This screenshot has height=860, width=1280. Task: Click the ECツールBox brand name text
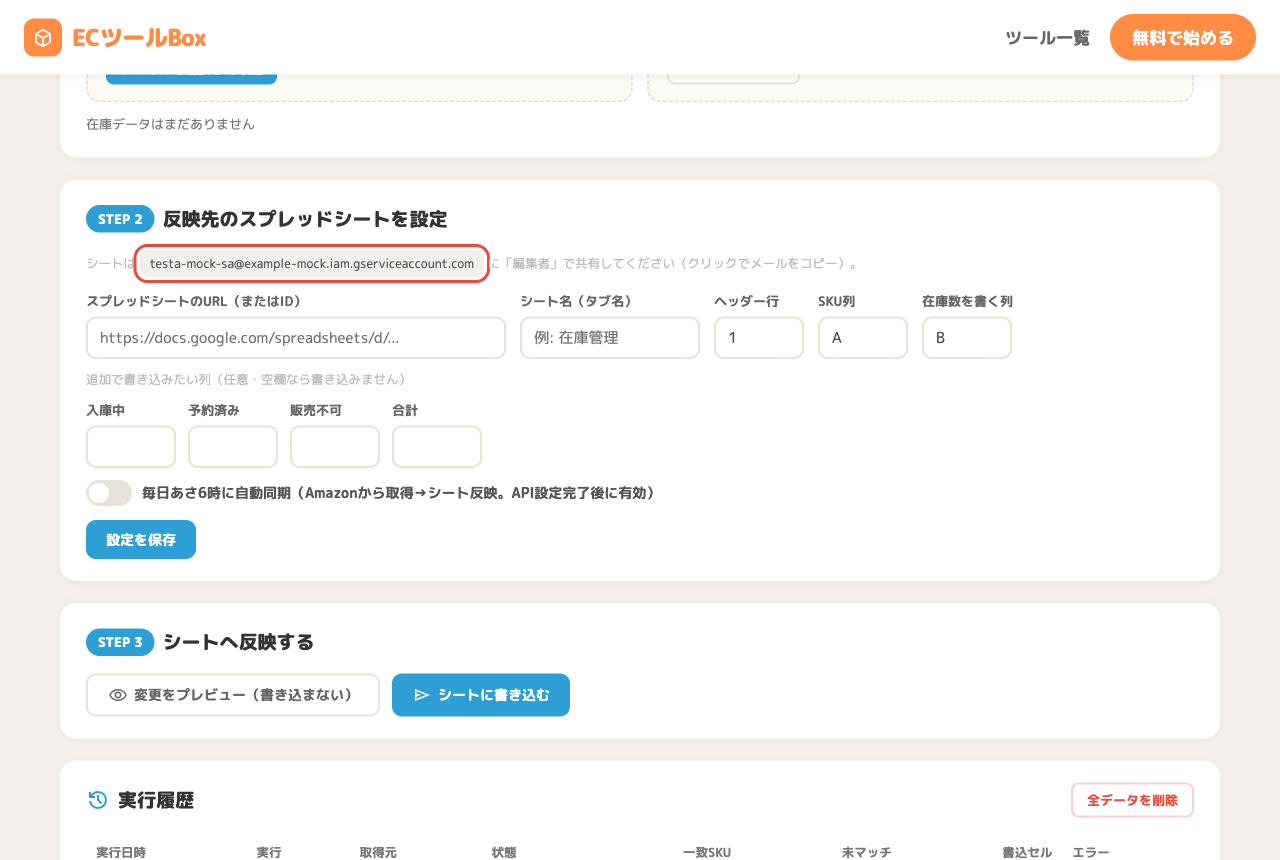[139, 38]
